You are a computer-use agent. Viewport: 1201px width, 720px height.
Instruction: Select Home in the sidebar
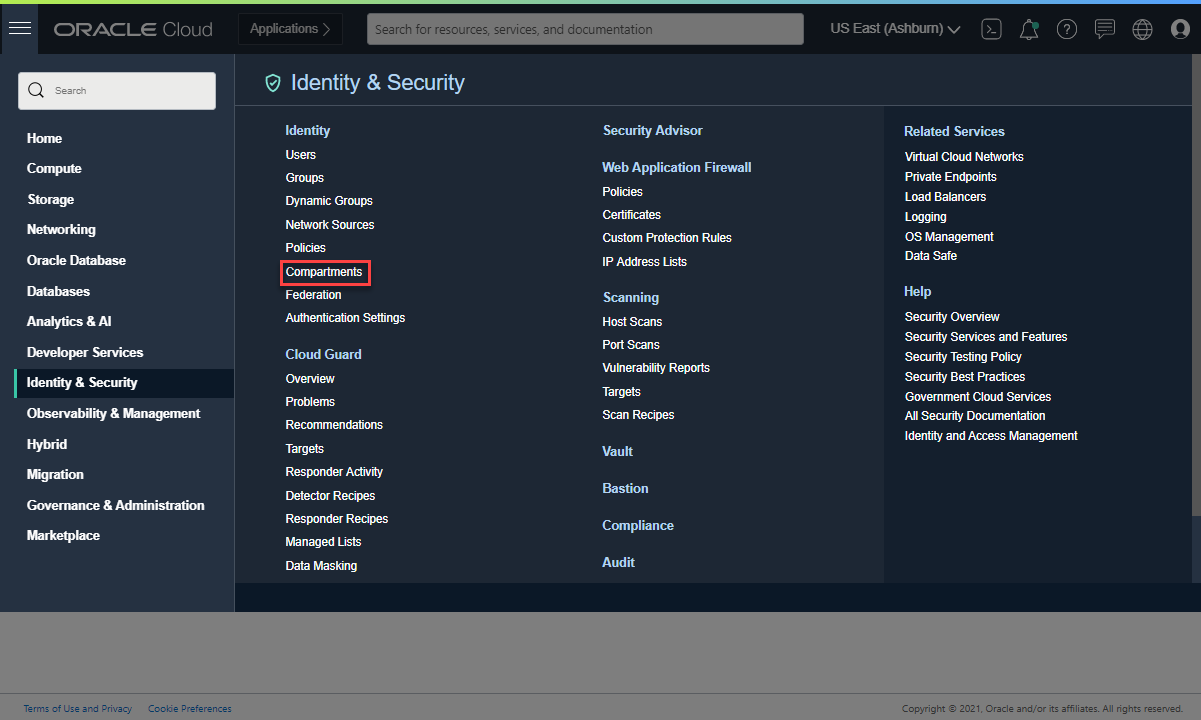44,138
